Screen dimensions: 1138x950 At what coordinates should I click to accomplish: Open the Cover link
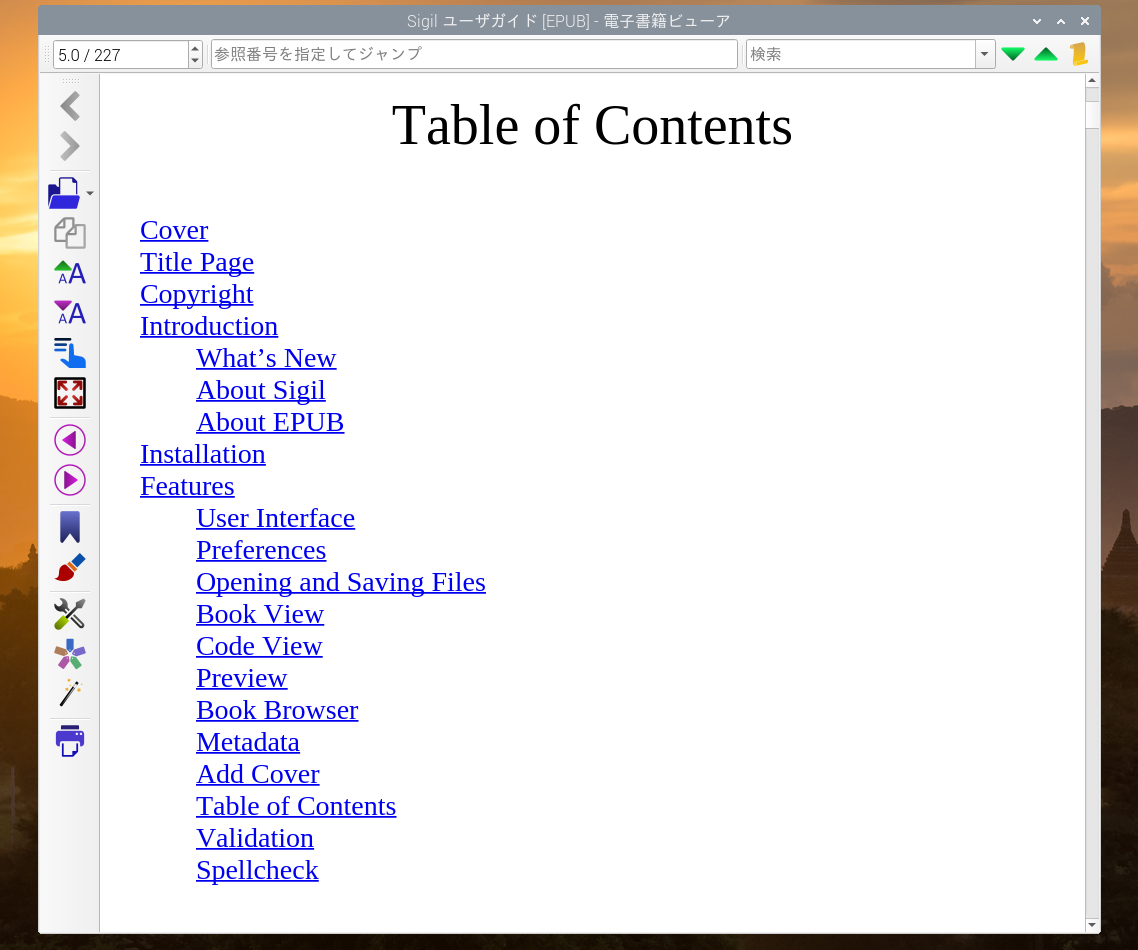tap(174, 230)
